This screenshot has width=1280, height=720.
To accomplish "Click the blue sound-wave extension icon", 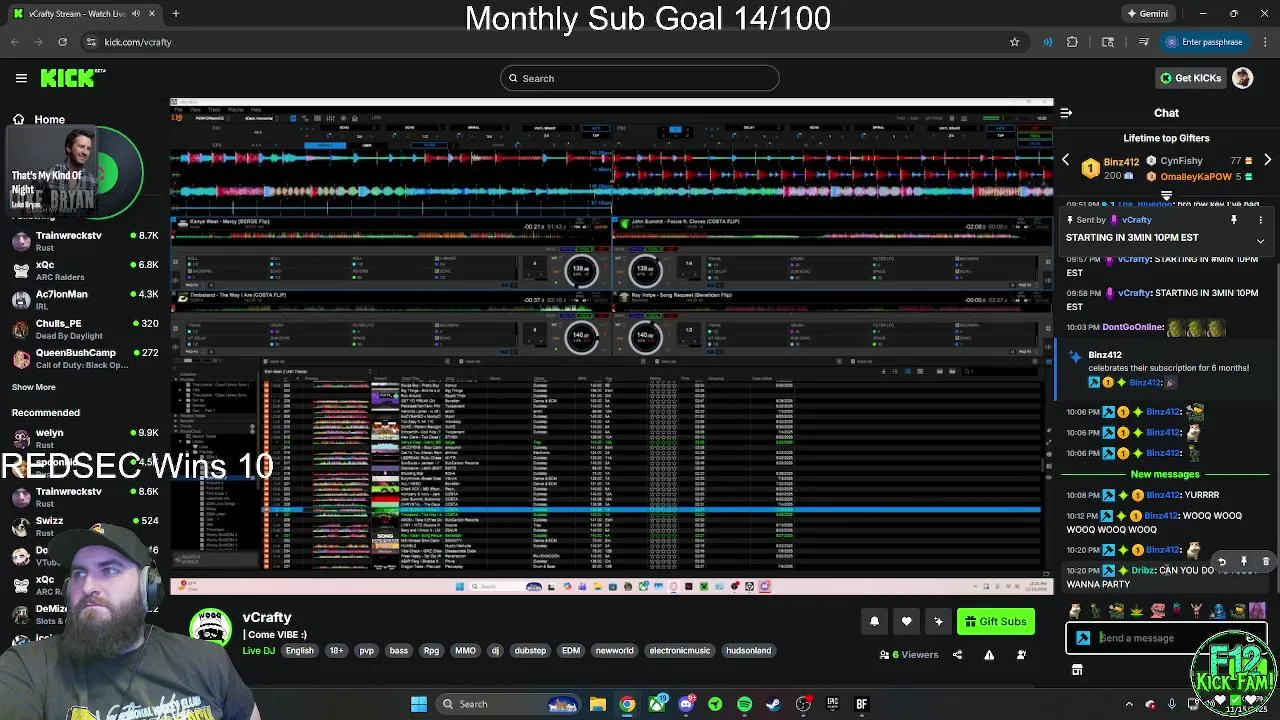I will (x=1047, y=42).
